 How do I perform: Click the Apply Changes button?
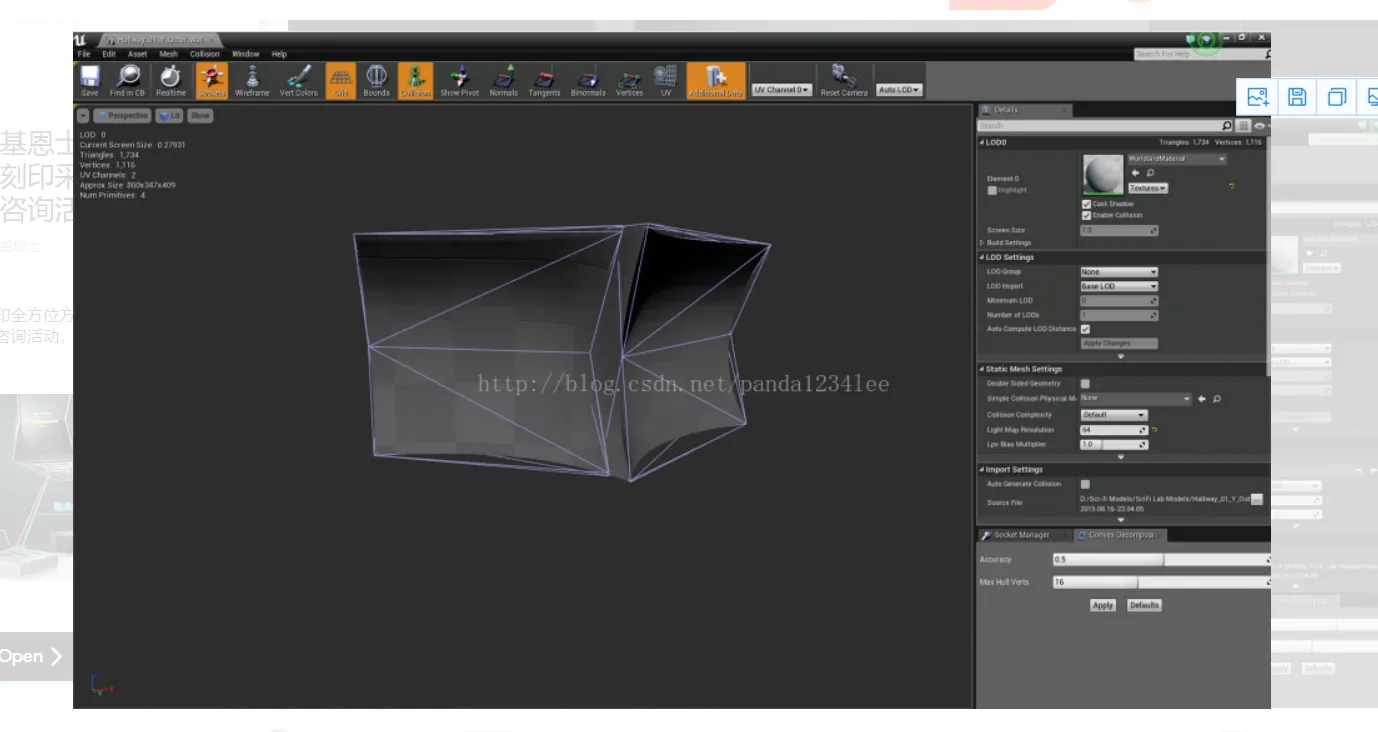coord(1118,343)
